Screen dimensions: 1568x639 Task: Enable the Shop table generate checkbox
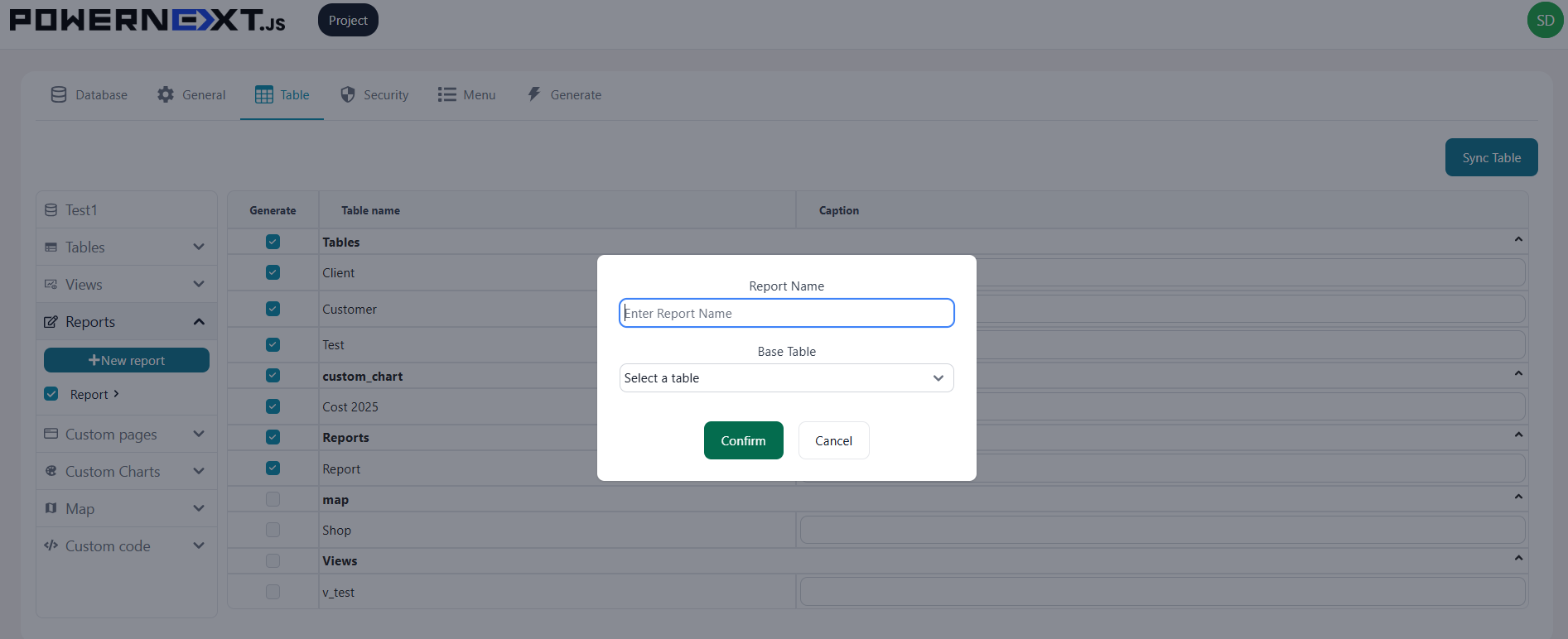click(273, 530)
